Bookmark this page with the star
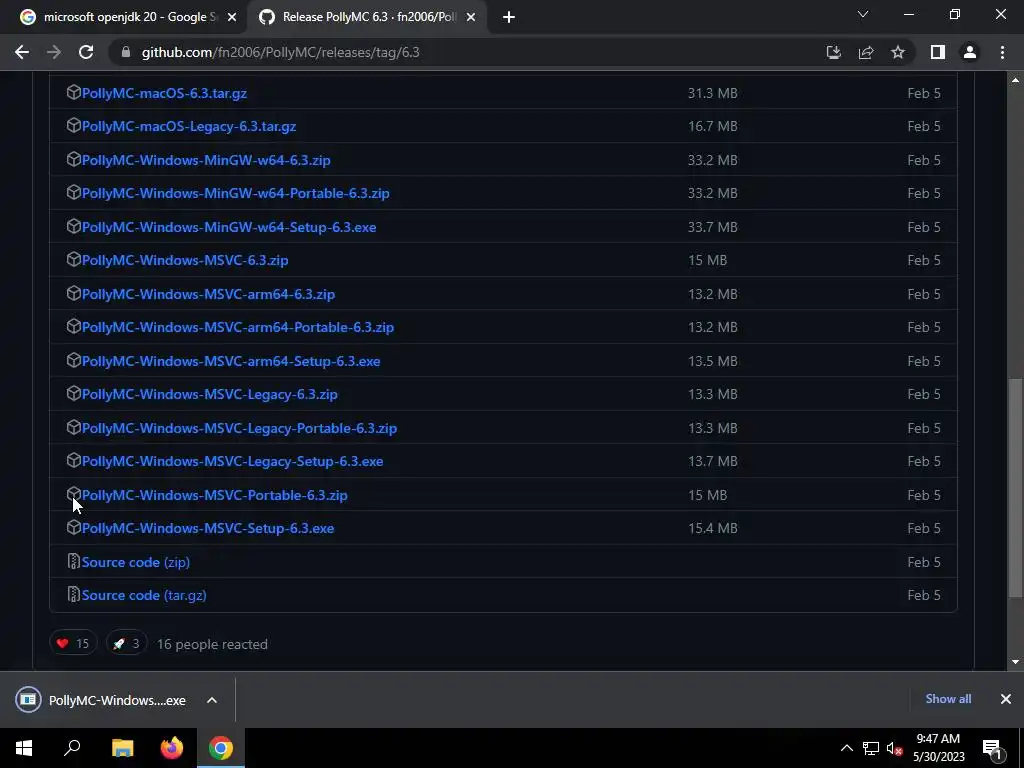The height and width of the screenshot is (768, 1024). click(898, 52)
